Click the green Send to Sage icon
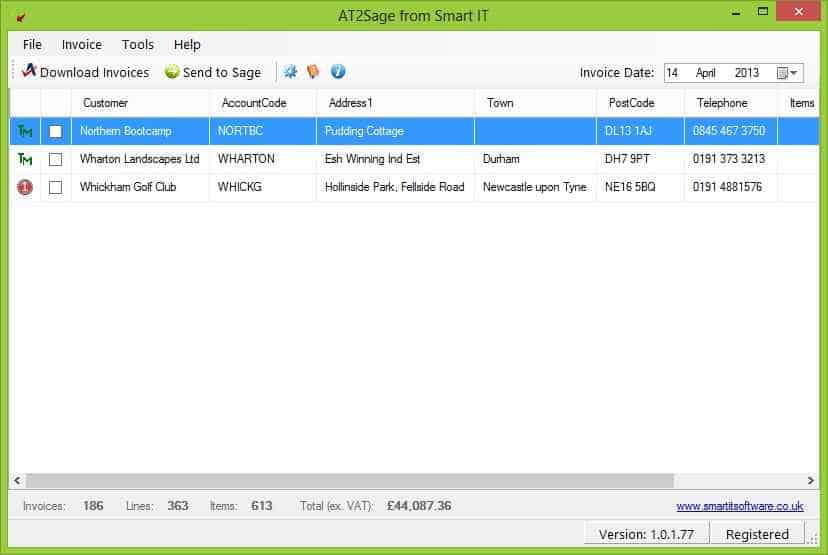 pos(172,72)
